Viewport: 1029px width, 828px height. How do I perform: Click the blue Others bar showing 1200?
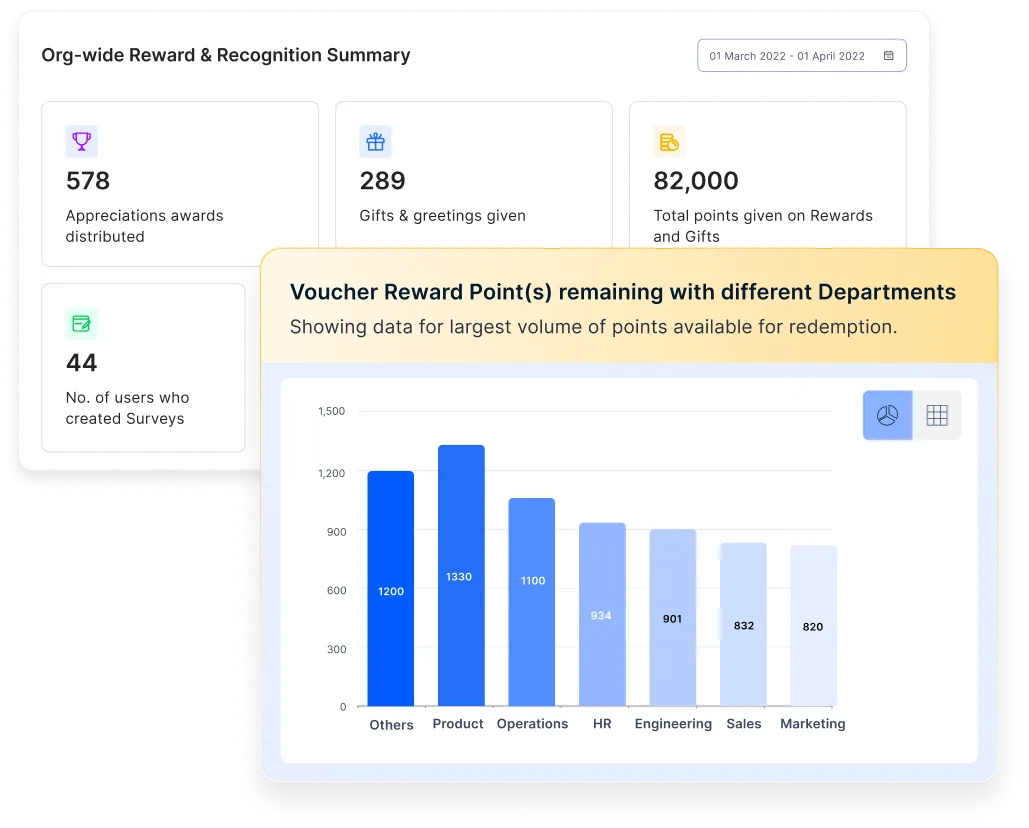tap(390, 585)
